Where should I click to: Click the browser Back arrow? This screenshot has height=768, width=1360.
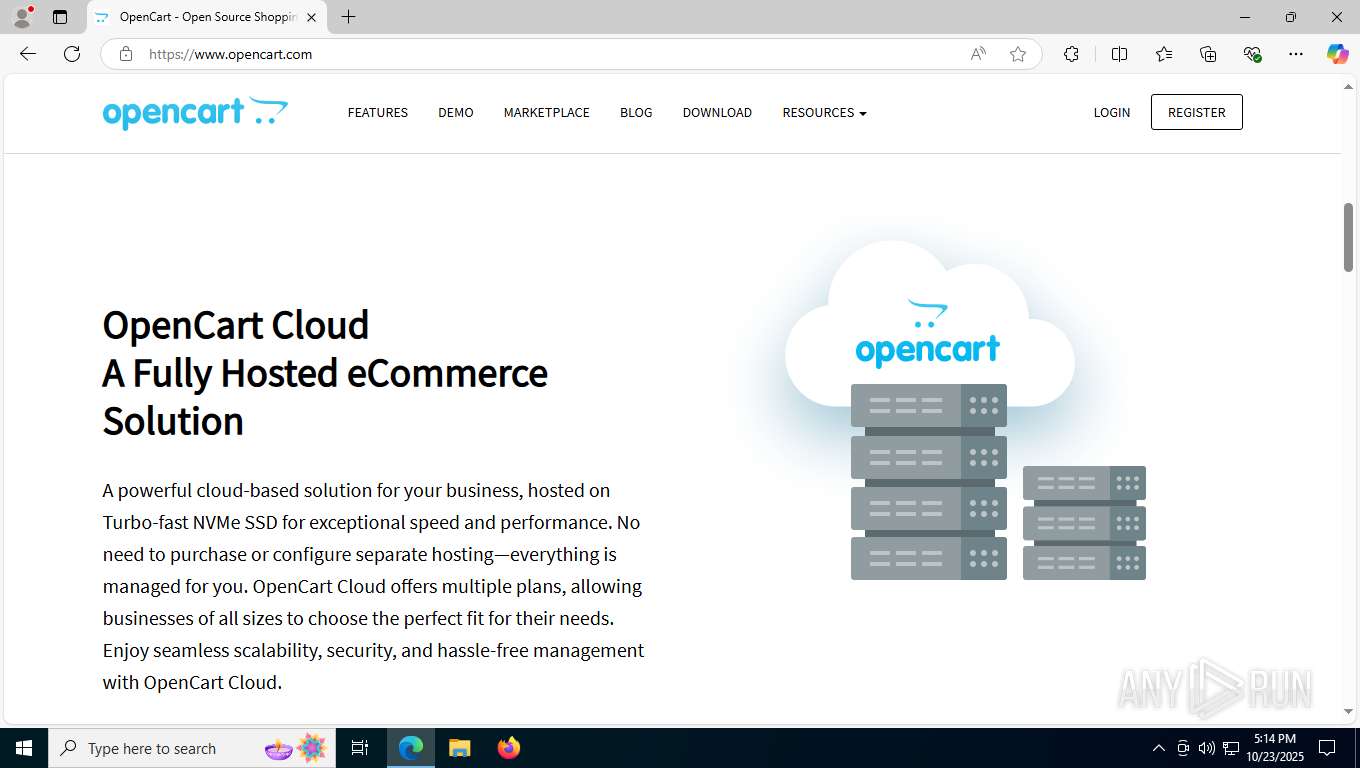coord(28,54)
